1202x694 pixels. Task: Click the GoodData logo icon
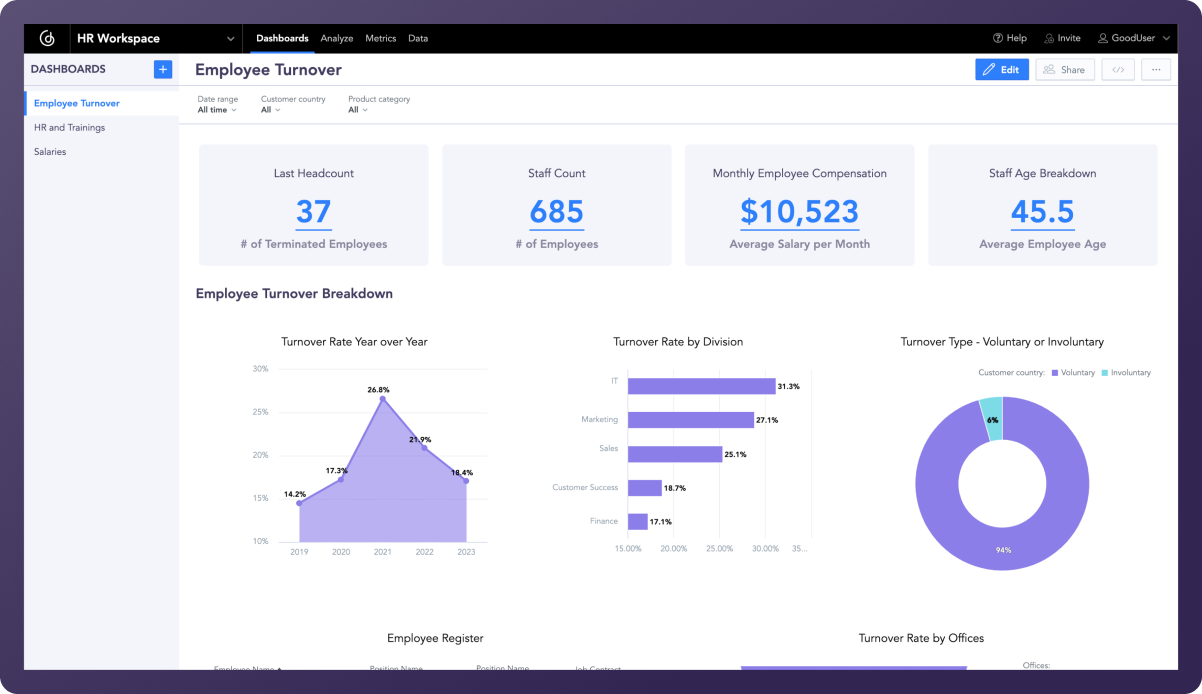46,38
